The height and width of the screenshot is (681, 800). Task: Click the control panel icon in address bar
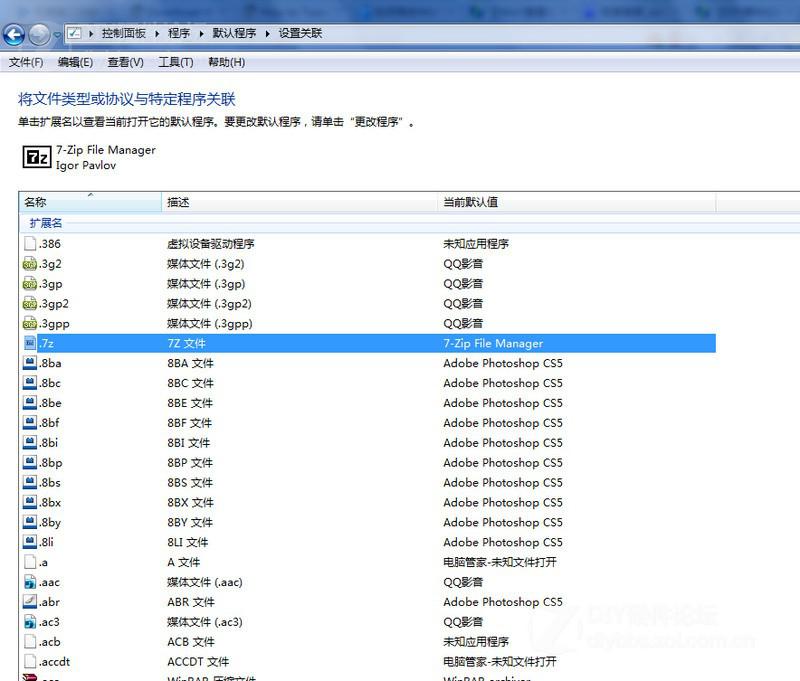pos(76,34)
